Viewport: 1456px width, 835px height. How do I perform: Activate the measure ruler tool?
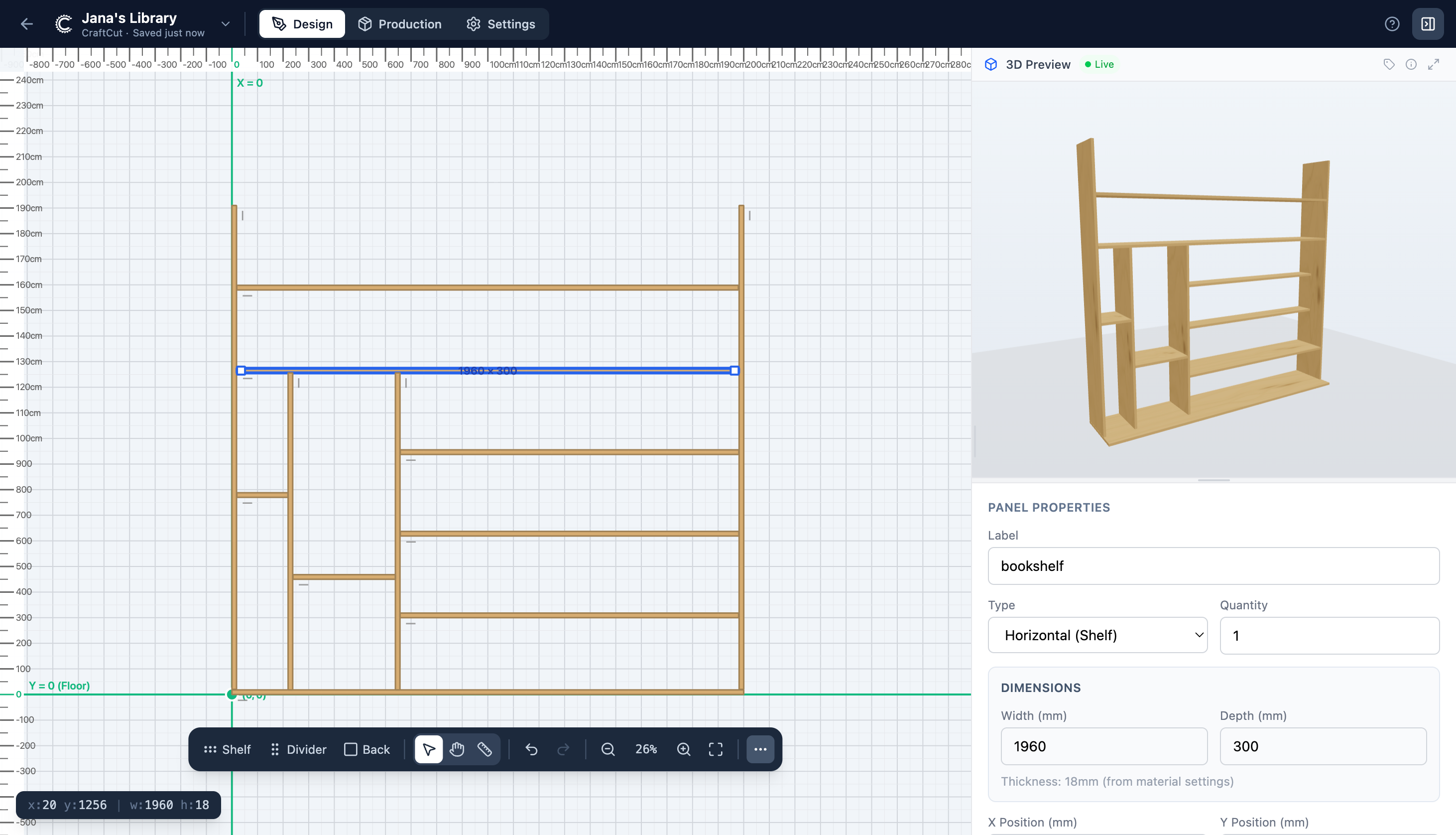point(485,749)
